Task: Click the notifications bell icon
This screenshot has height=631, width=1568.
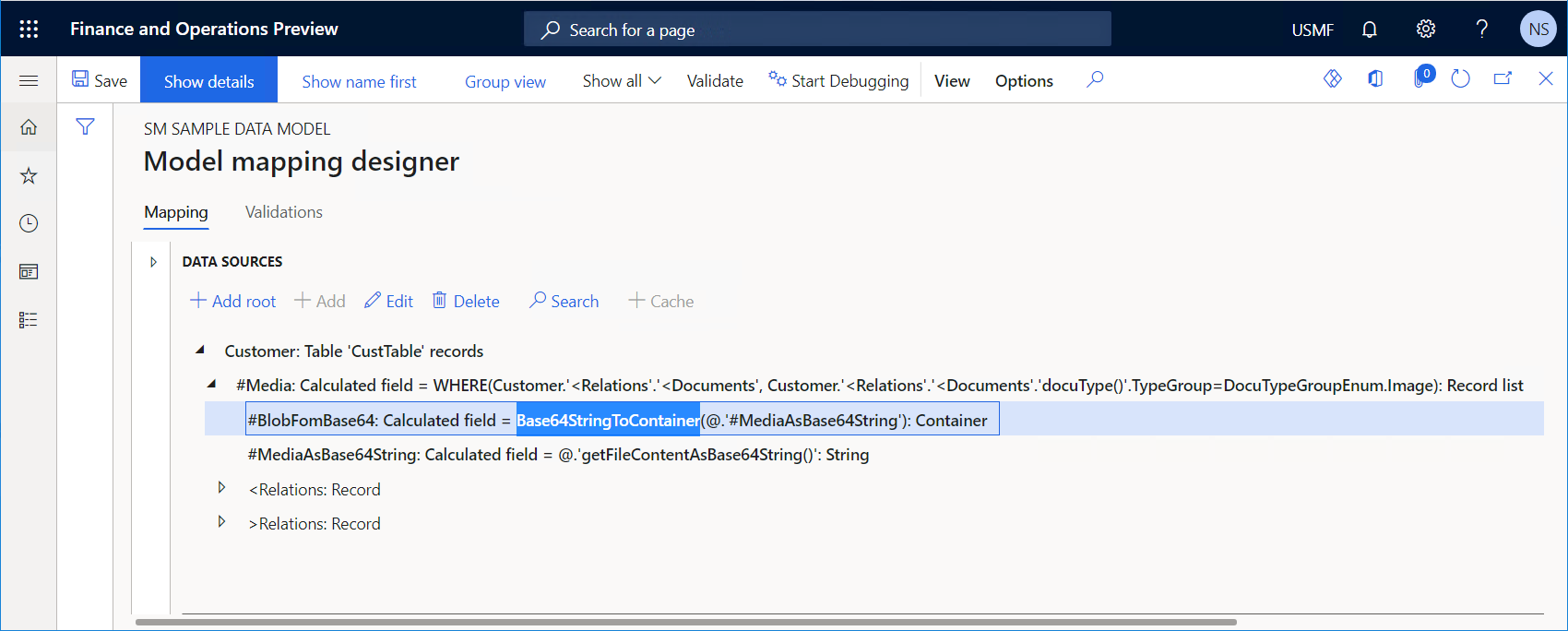Action: 1370,30
